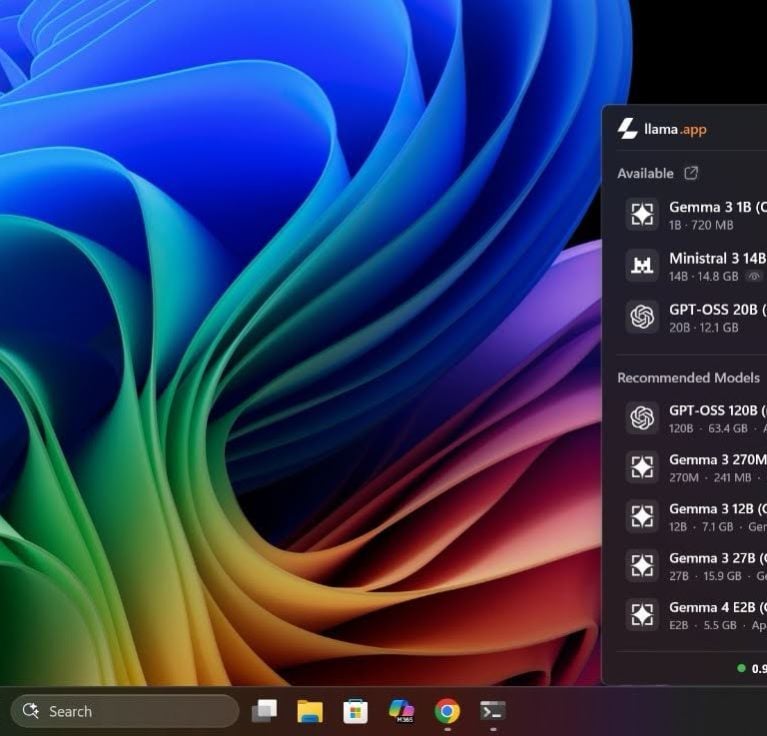Click the GPT-OSS 120B OpenAI icon

coord(642,418)
